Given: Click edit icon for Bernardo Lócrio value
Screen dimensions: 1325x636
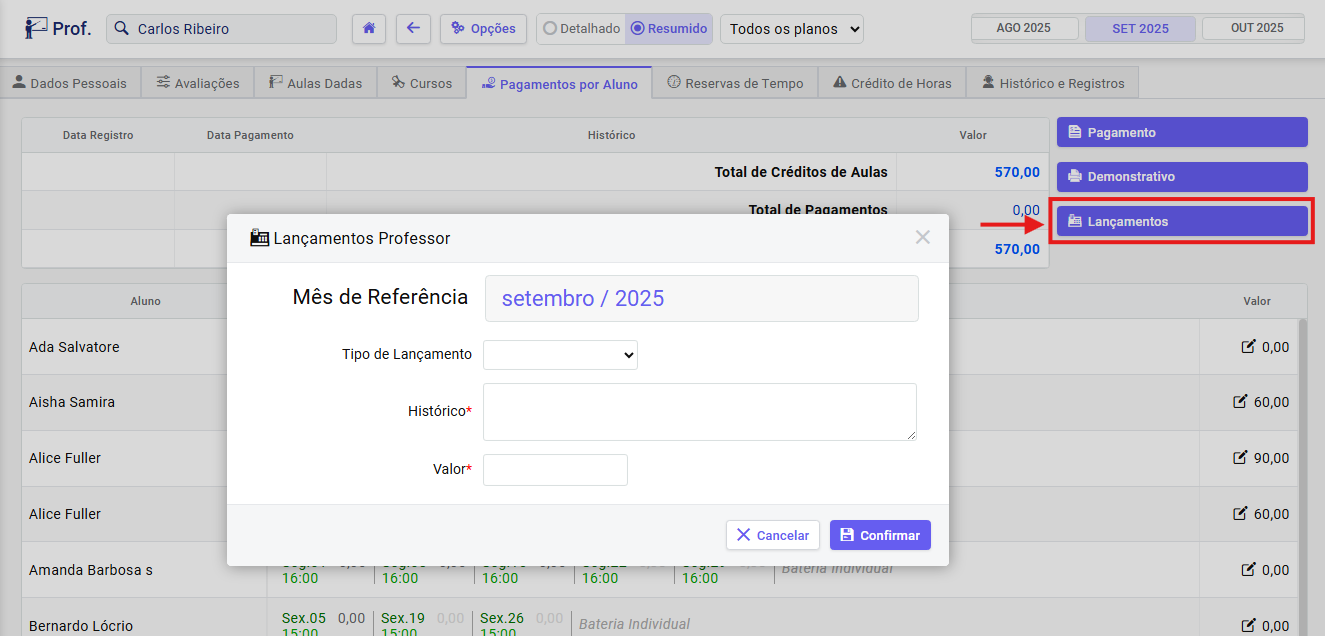Looking at the screenshot, I should click(x=1247, y=626).
